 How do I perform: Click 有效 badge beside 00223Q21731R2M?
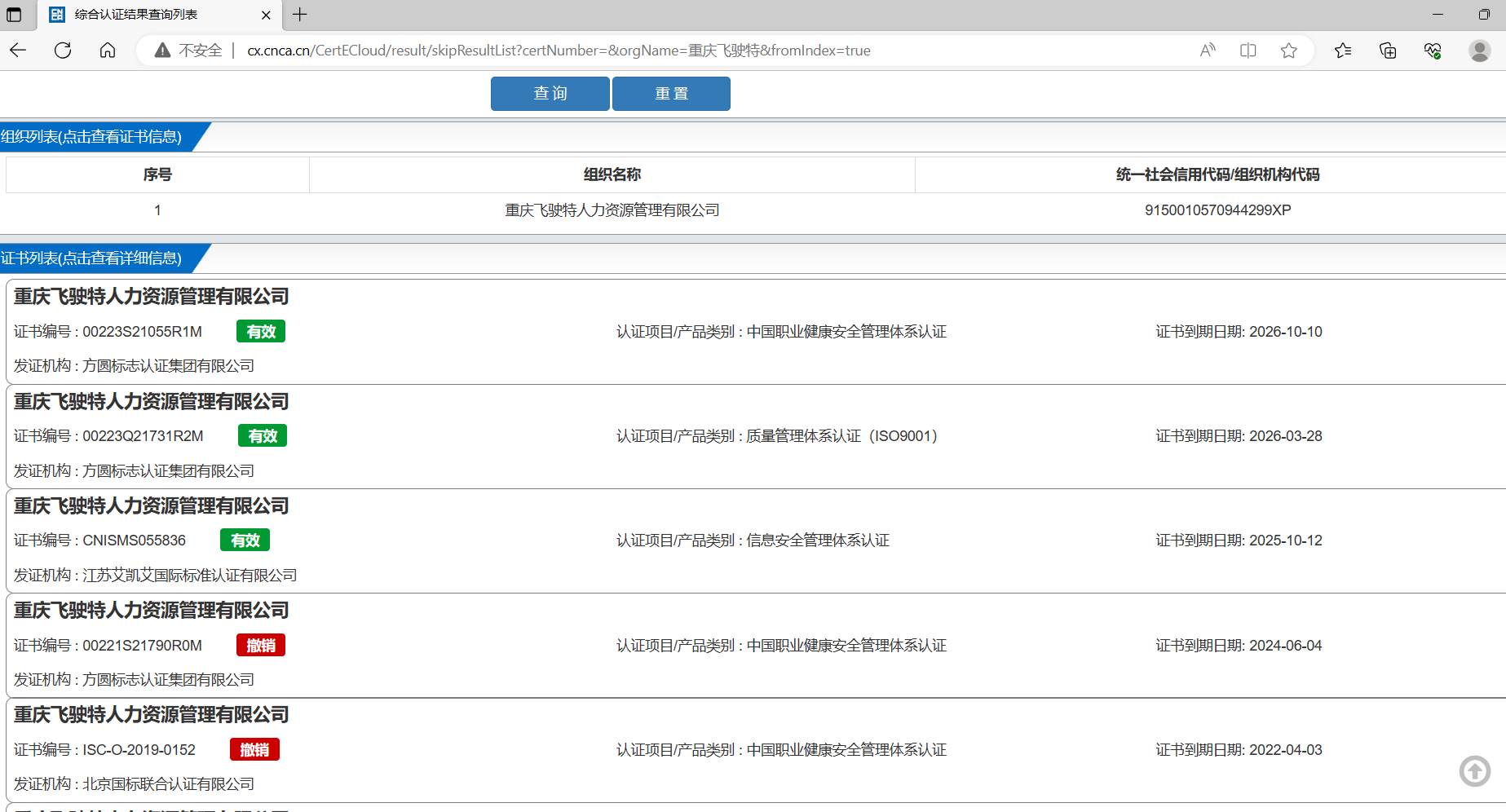point(263,436)
